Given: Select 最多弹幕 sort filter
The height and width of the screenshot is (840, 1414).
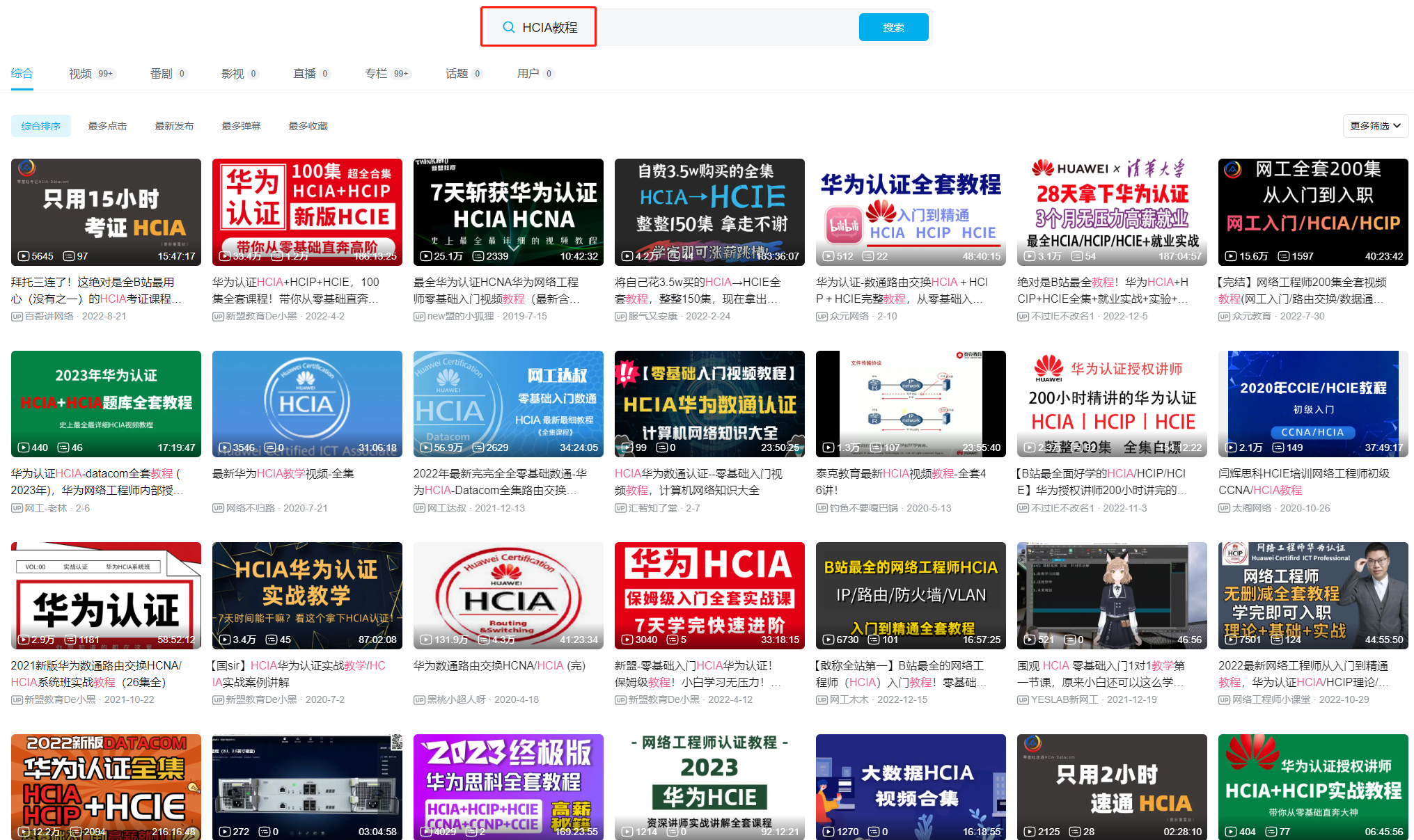Looking at the screenshot, I should click(241, 126).
